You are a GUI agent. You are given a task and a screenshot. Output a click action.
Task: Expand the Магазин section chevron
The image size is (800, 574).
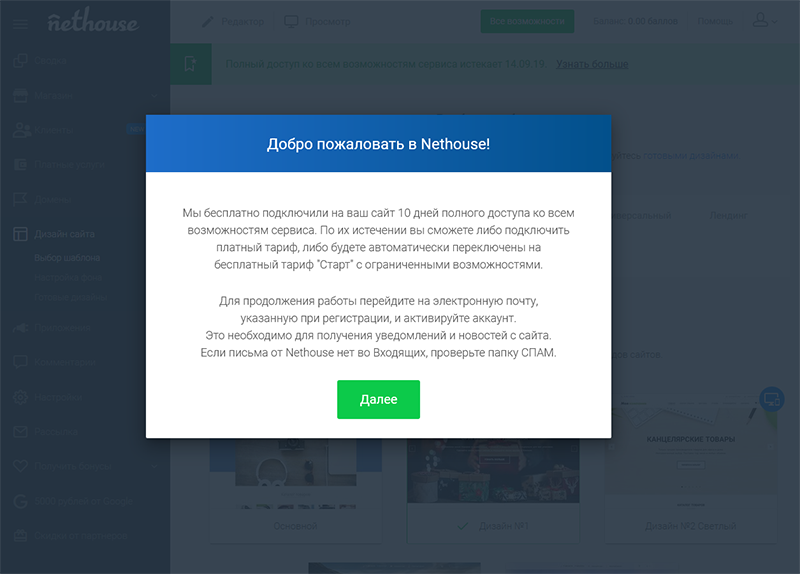tap(154, 95)
